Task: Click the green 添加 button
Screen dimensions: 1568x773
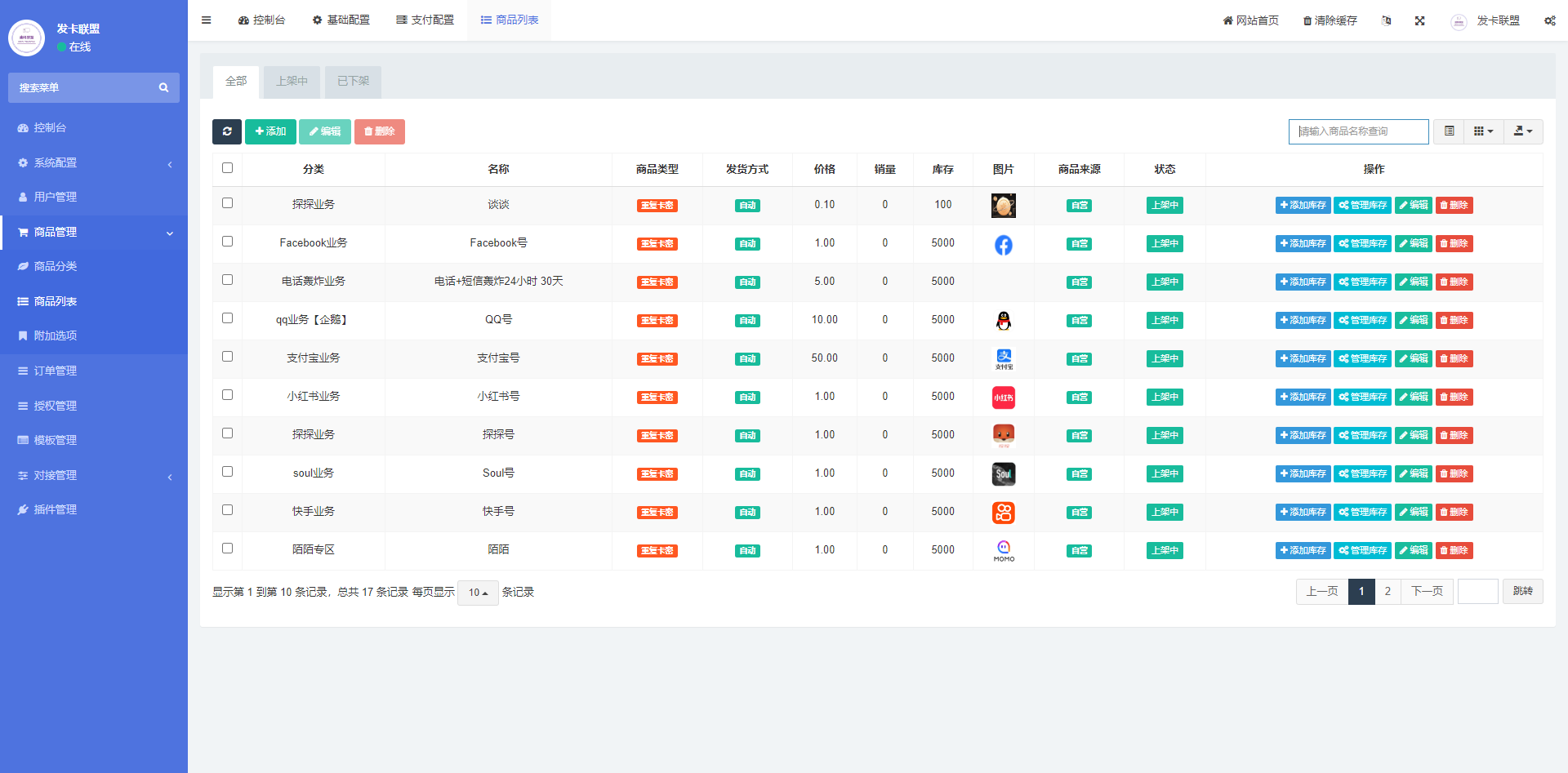Action: (x=270, y=131)
